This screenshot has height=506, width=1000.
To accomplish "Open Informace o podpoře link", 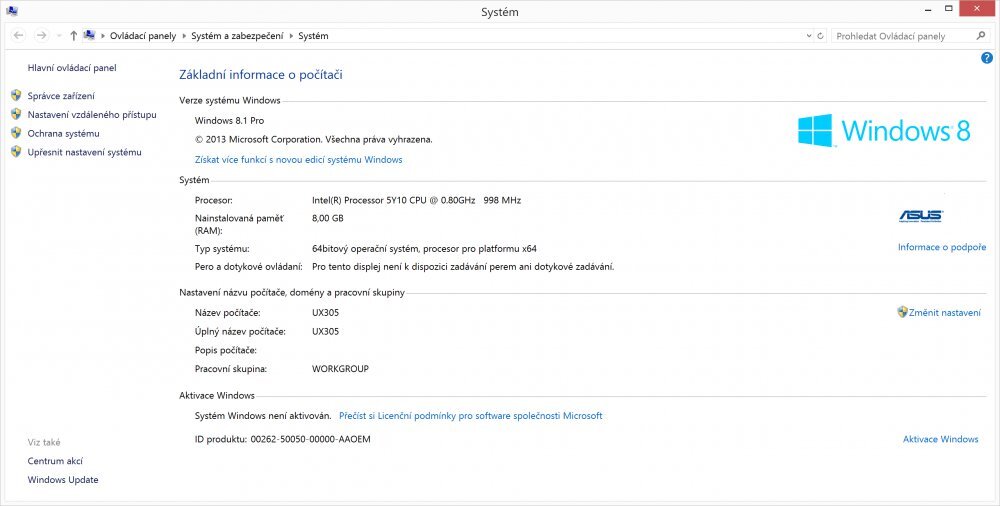I will pyautogui.click(x=942, y=247).
